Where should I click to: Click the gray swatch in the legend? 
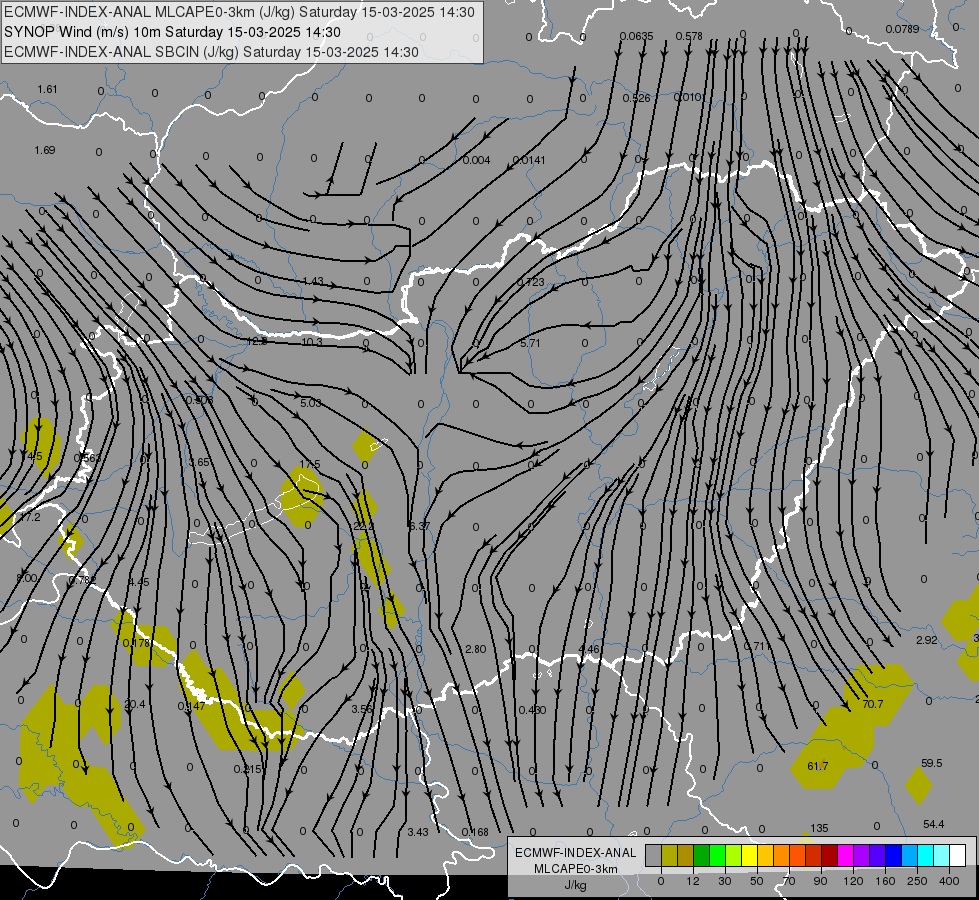click(x=653, y=856)
